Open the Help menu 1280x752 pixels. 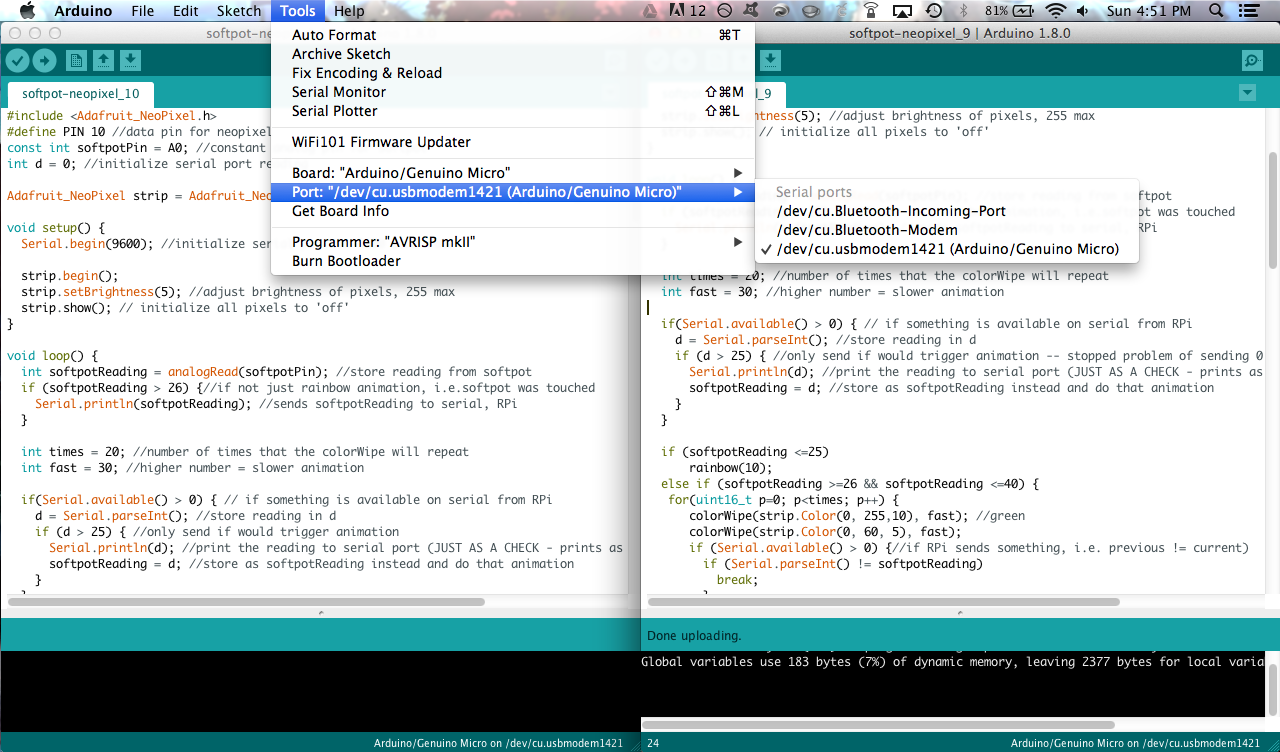coord(349,11)
